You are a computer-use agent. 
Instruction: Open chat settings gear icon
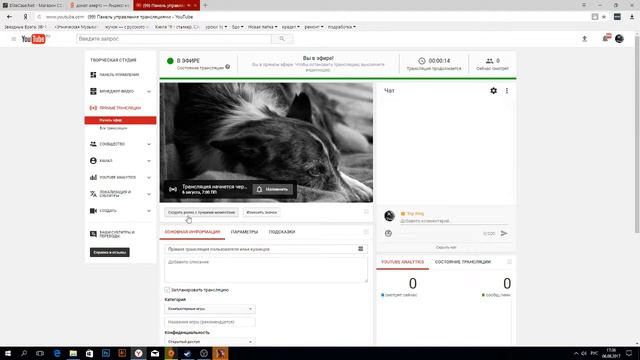coord(493,91)
